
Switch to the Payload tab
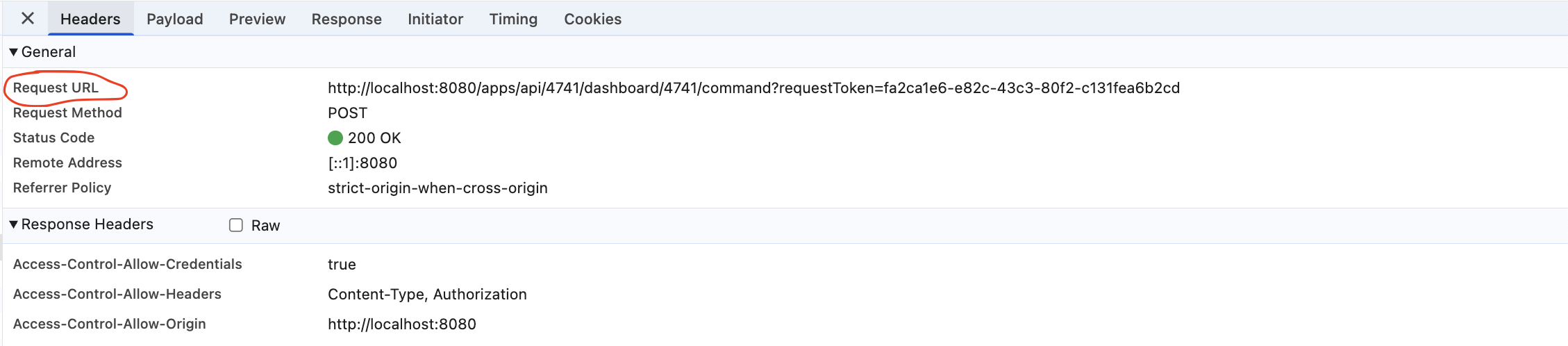[x=174, y=19]
